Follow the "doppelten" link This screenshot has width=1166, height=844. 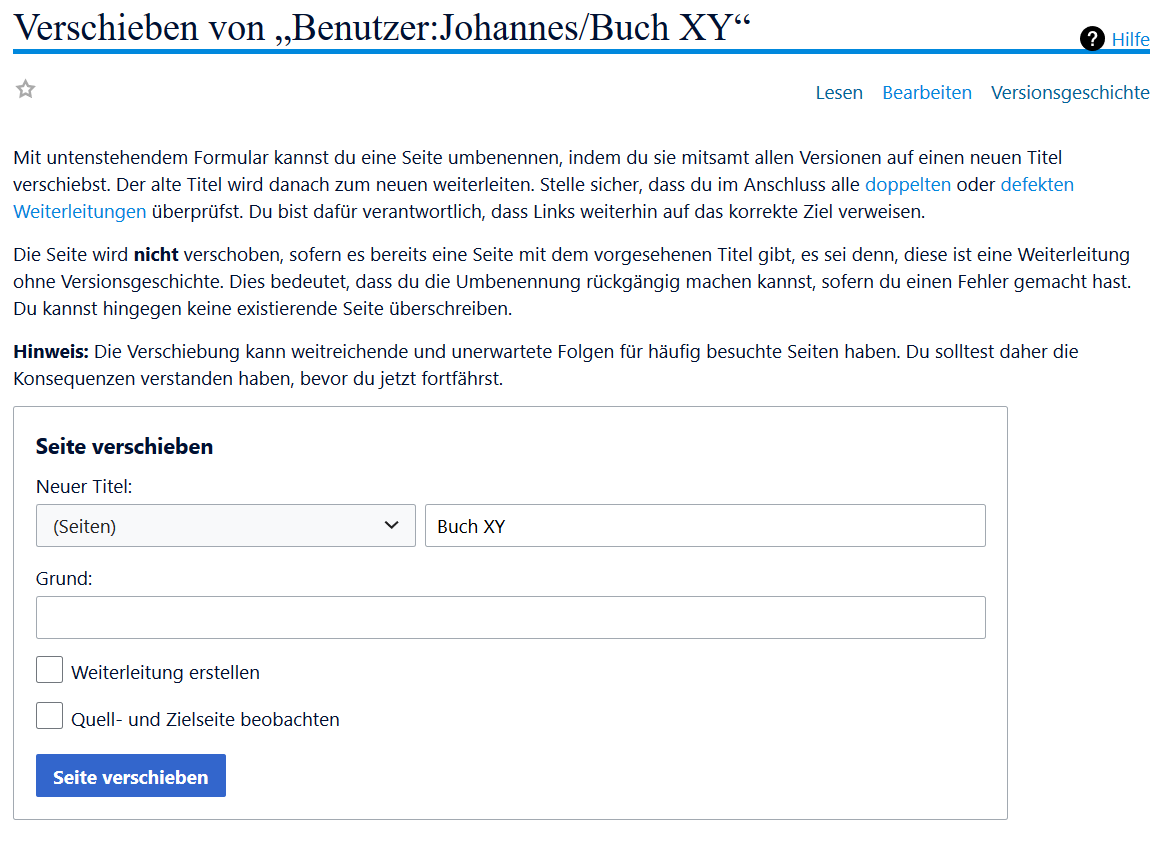click(907, 185)
